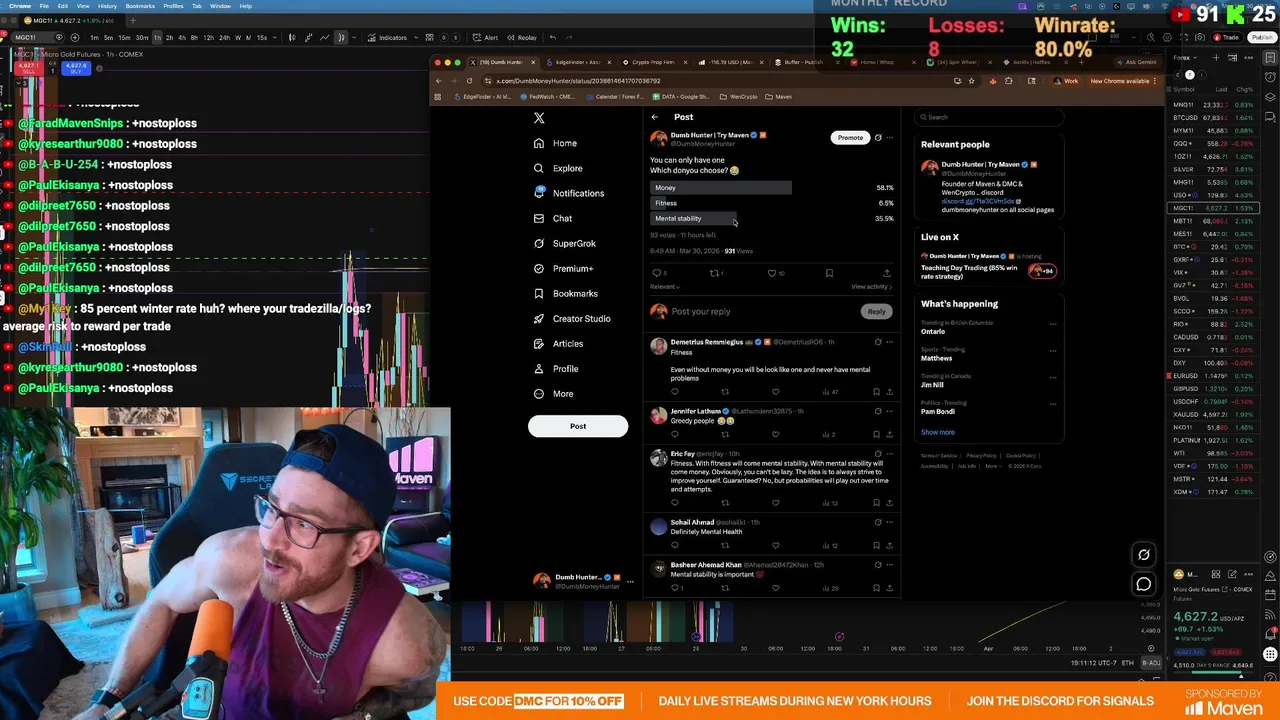Viewport: 1280px width, 720px height.
Task: Open TradingView Alert tool
Action: pyautogui.click(x=485, y=38)
